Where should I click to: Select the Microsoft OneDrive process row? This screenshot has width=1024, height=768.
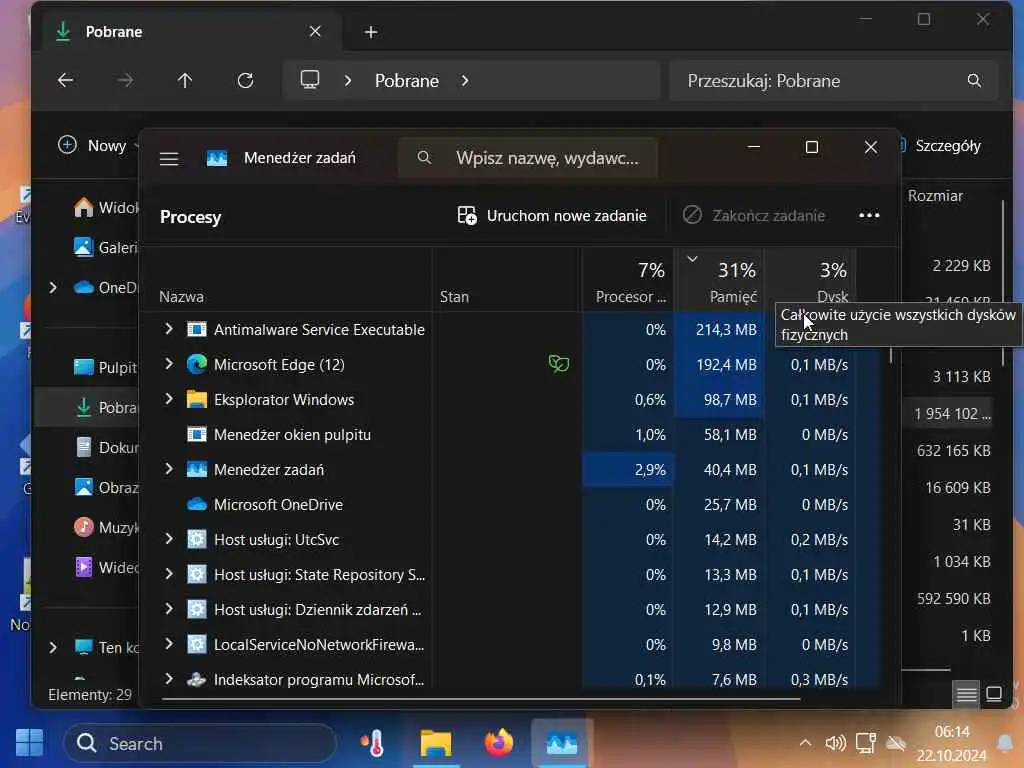(x=509, y=504)
